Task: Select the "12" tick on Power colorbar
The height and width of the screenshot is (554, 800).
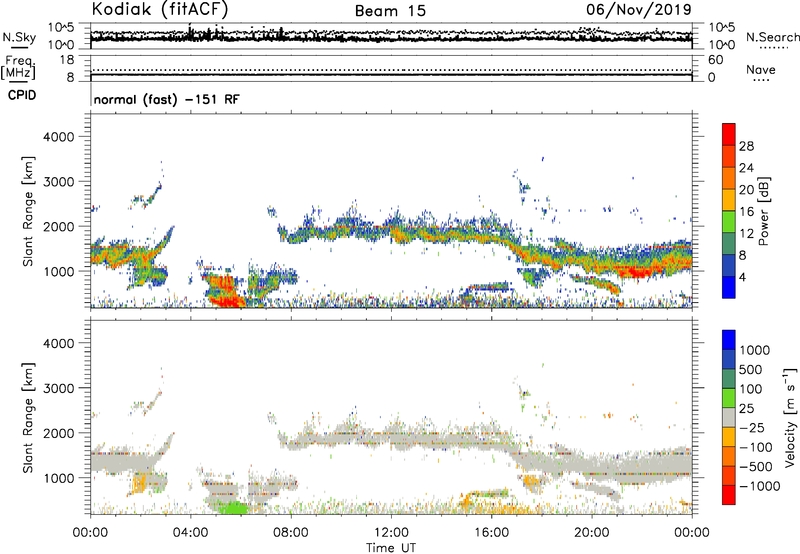Action: [x=746, y=234]
